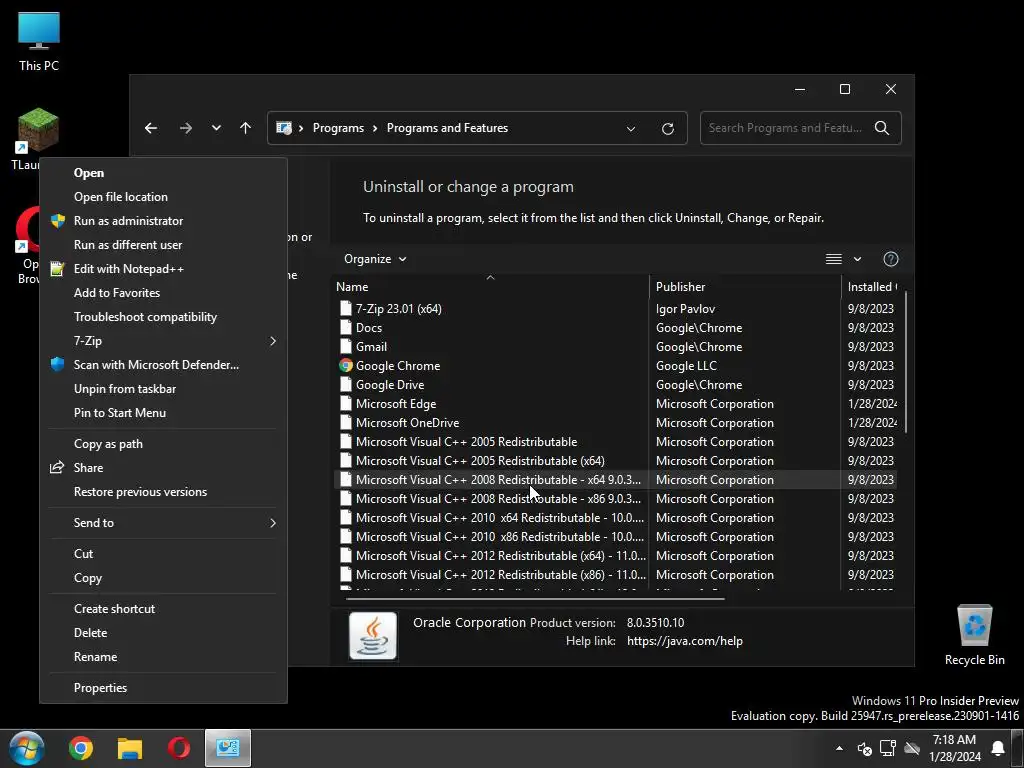This screenshot has height=768, width=1024.
Task: Select Control Panel taskbar button
Action: point(228,748)
